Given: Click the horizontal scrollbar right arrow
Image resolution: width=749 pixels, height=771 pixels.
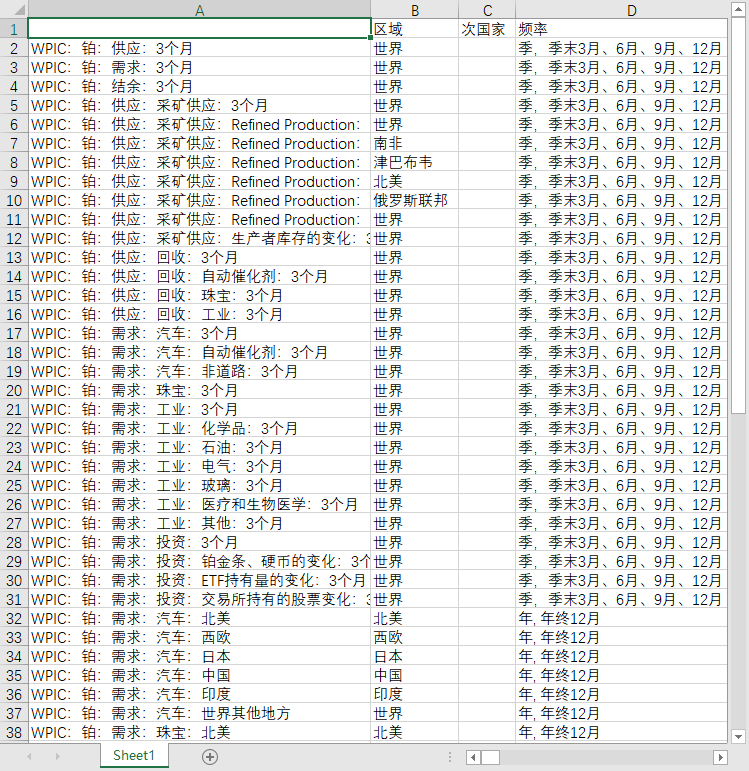Looking at the screenshot, I should tap(720, 757).
